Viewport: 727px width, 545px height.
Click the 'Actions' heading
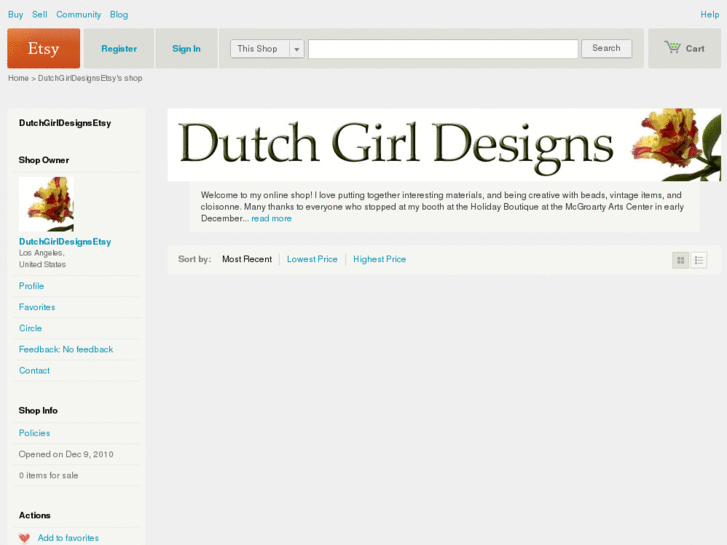click(x=35, y=515)
